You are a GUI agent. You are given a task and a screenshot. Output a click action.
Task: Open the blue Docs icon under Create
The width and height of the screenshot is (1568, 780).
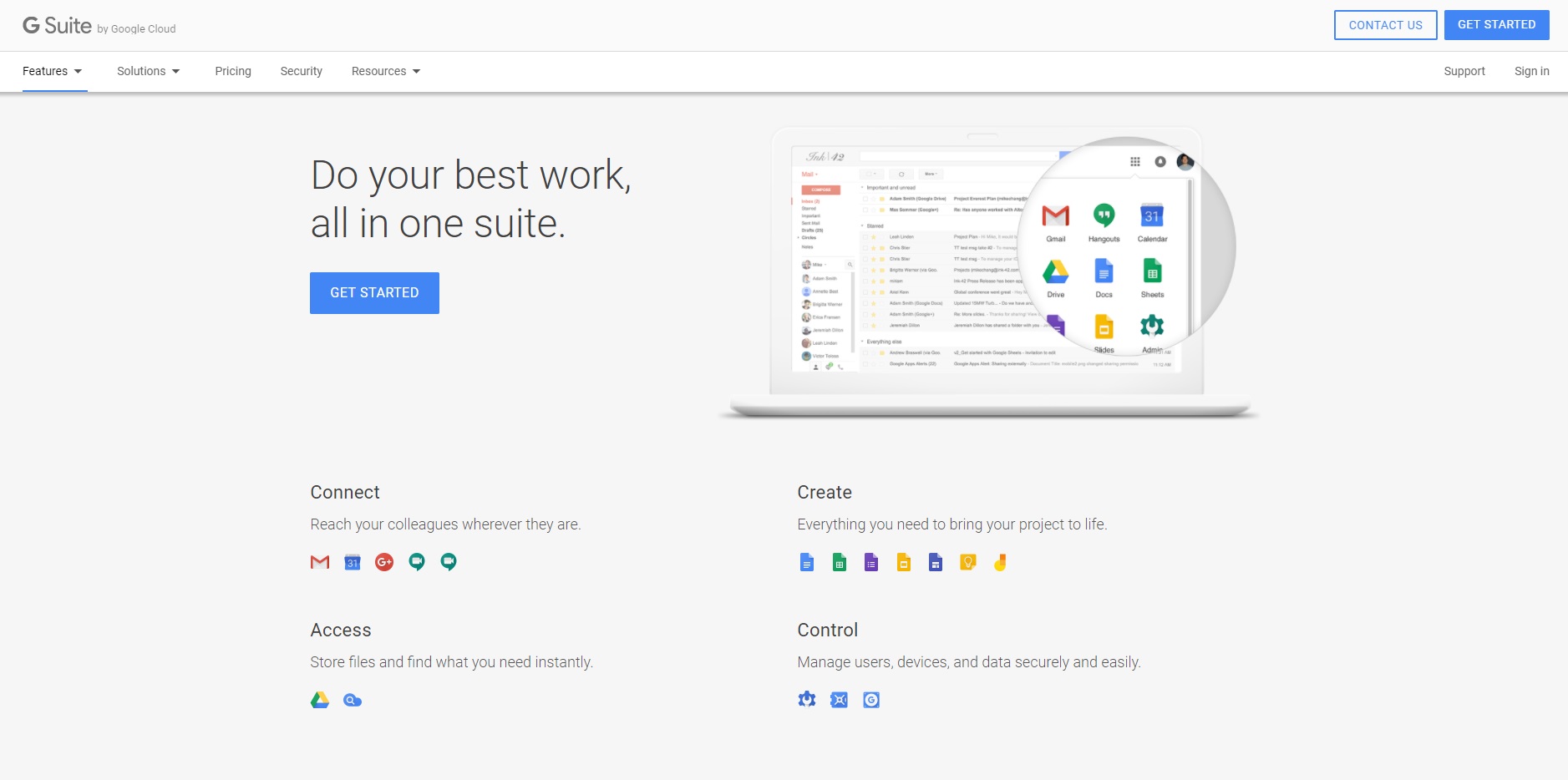[807, 562]
